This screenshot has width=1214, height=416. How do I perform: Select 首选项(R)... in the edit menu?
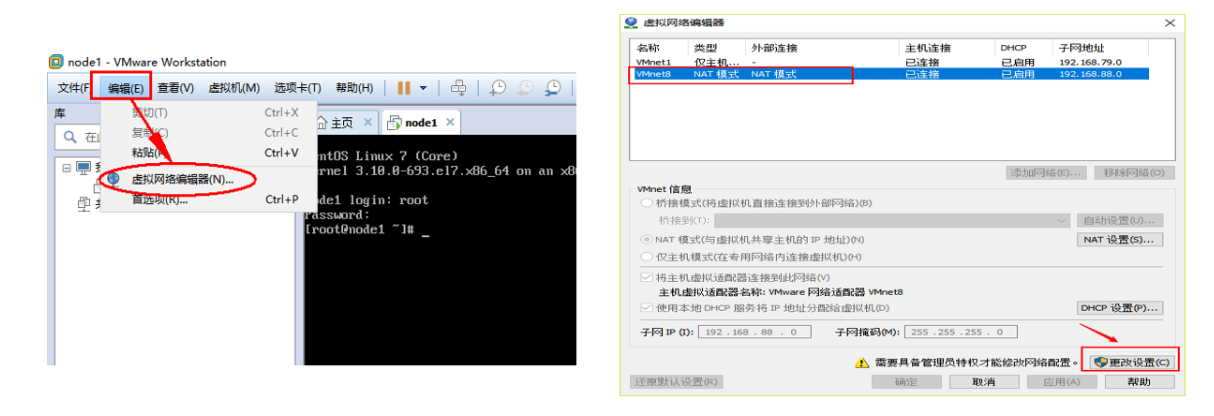pos(160,199)
